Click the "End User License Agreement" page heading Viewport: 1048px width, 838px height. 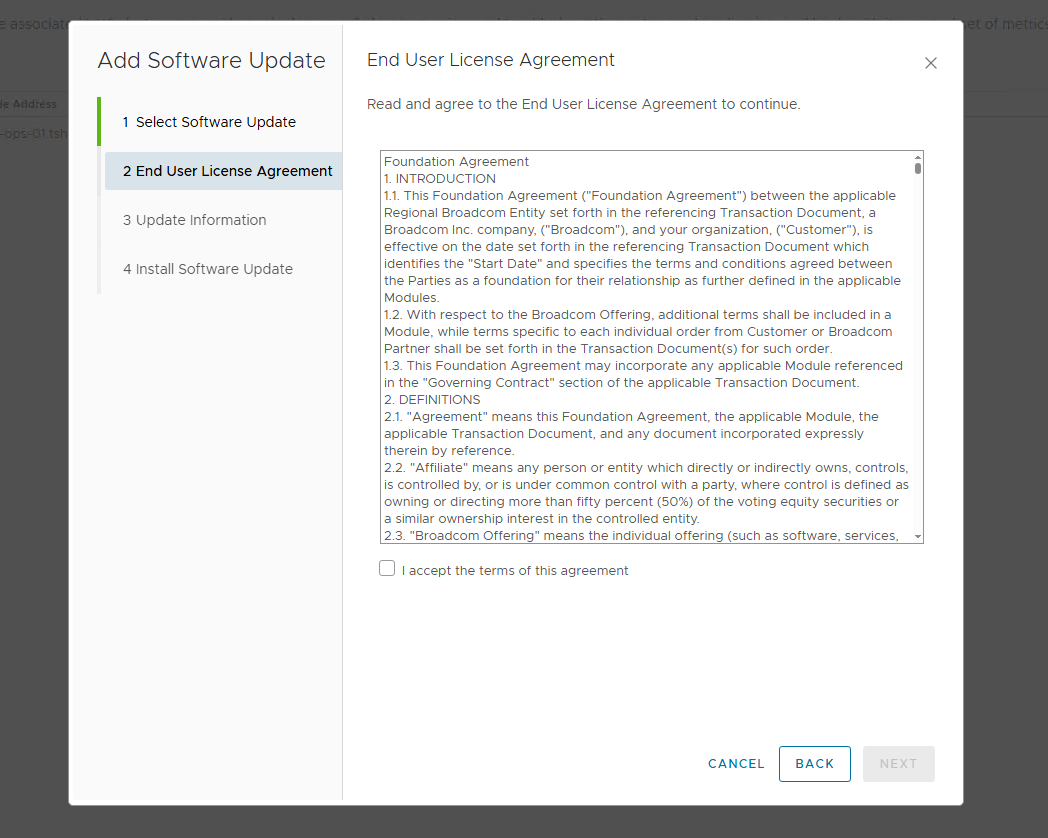pos(491,60)
